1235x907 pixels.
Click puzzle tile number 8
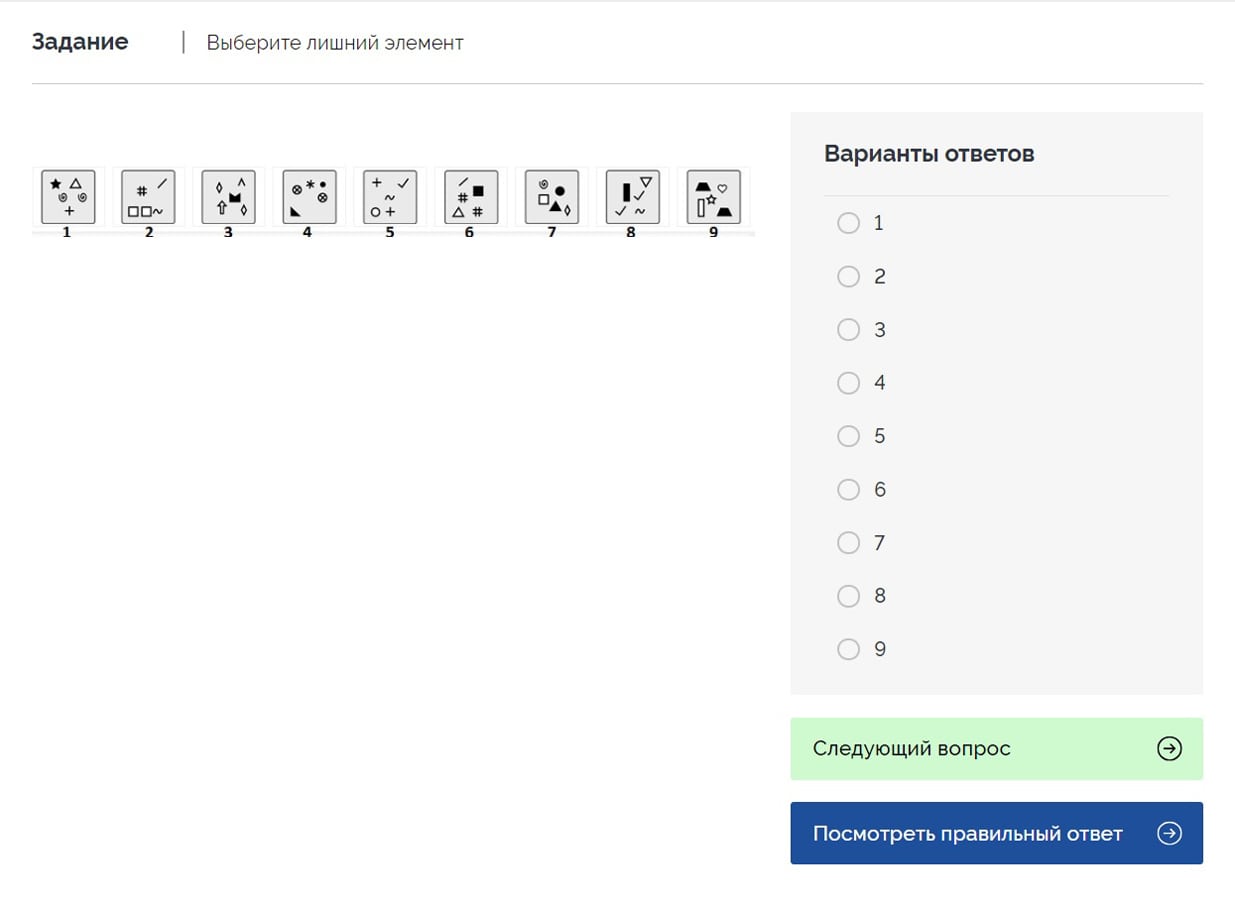click(633, 196)
